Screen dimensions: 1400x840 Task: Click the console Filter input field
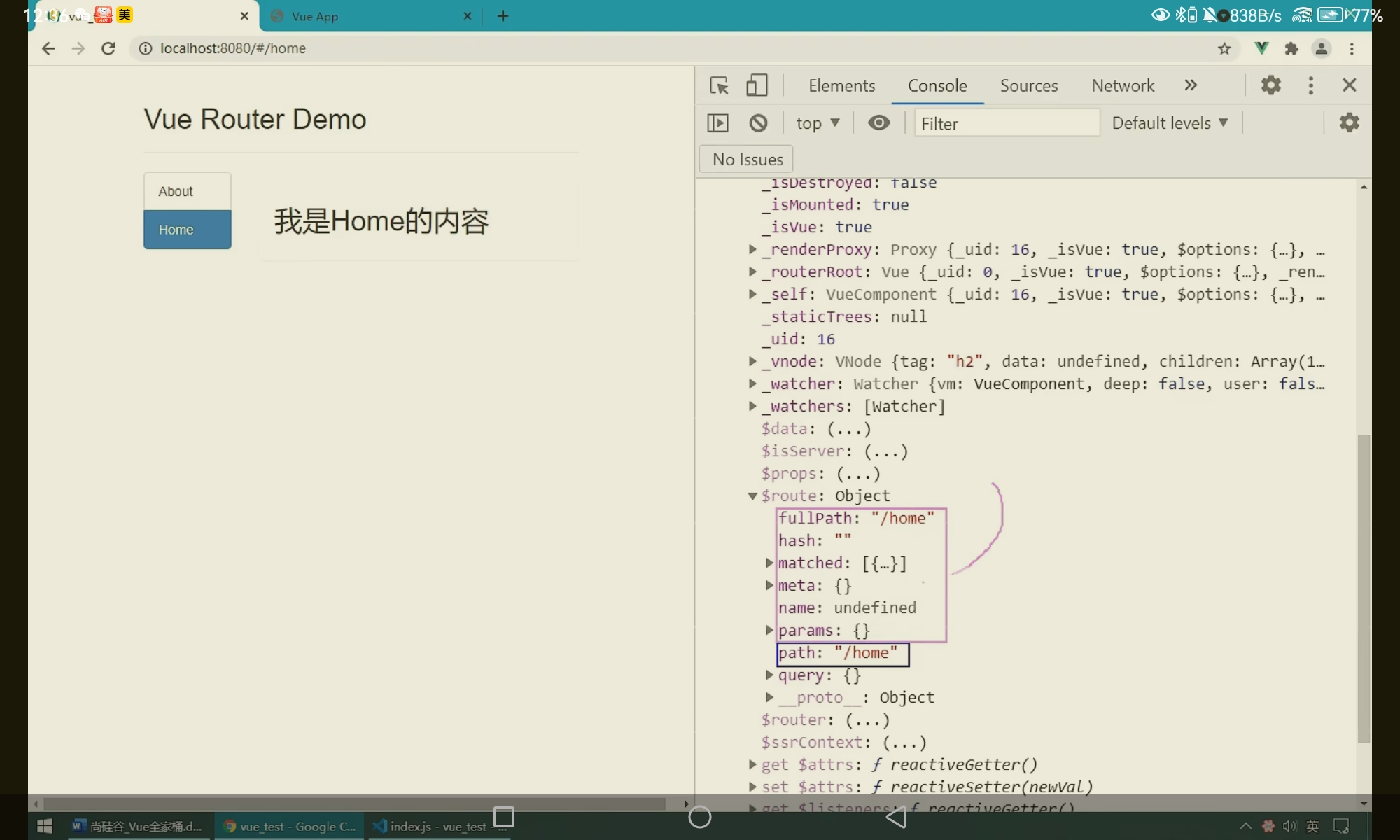(x=1006, y=123)
